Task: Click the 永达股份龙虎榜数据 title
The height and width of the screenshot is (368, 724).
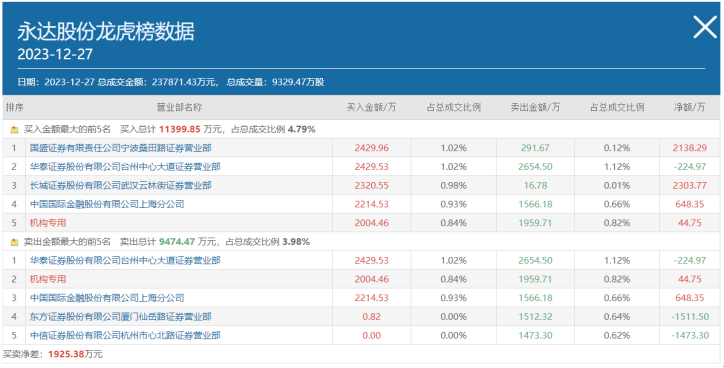Action: [106, 31]
